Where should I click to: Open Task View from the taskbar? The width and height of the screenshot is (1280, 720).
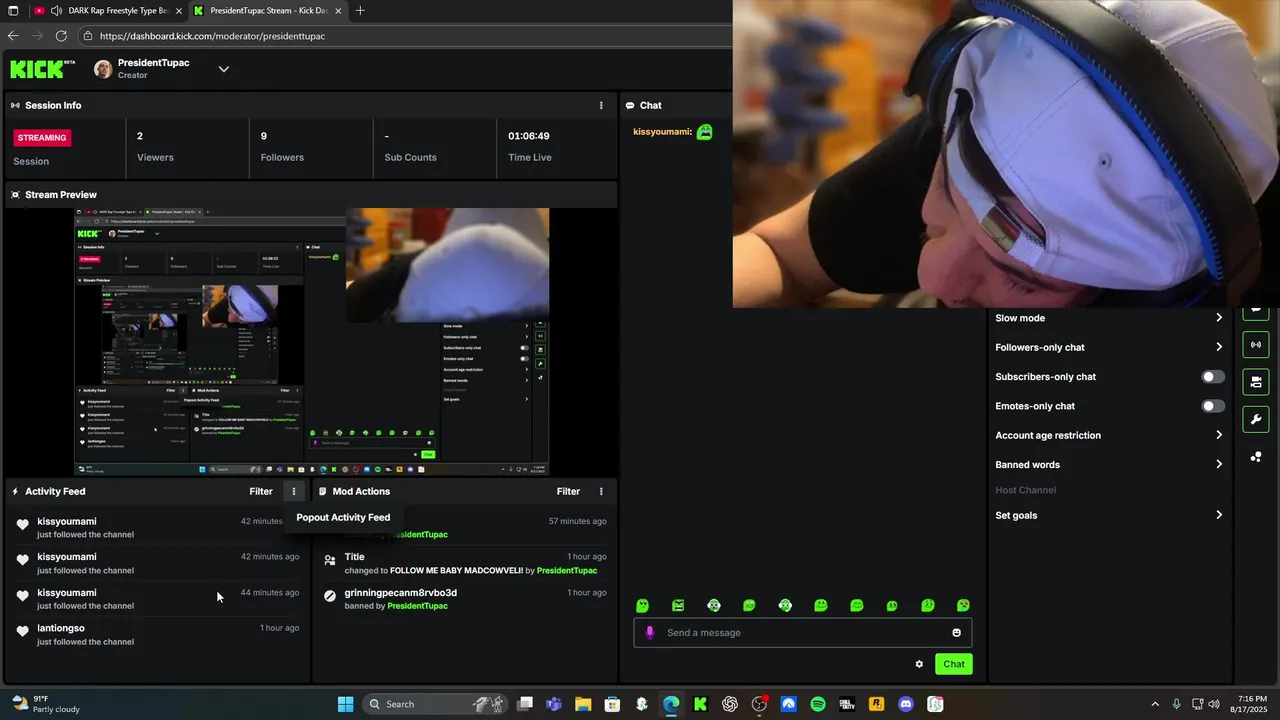pos(525,704)
